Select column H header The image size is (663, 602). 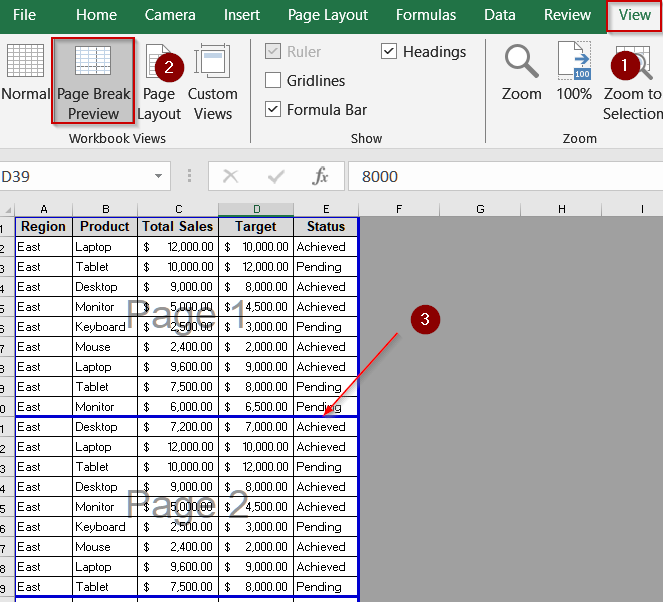point(561,209)
